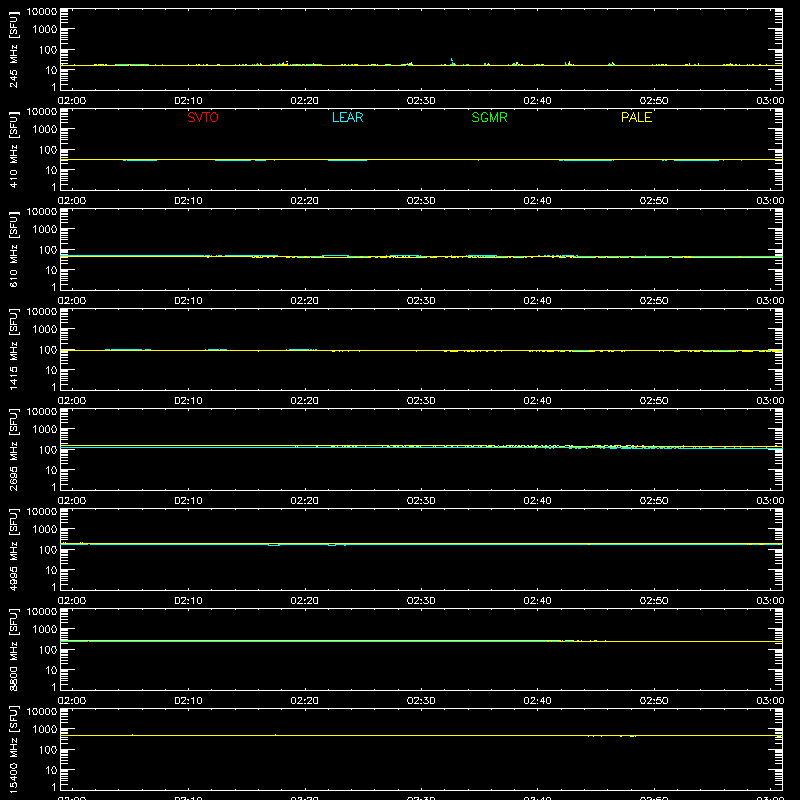
Task: Select the 15400 MHz [SFU] axis title
Action: pos(14,749)
